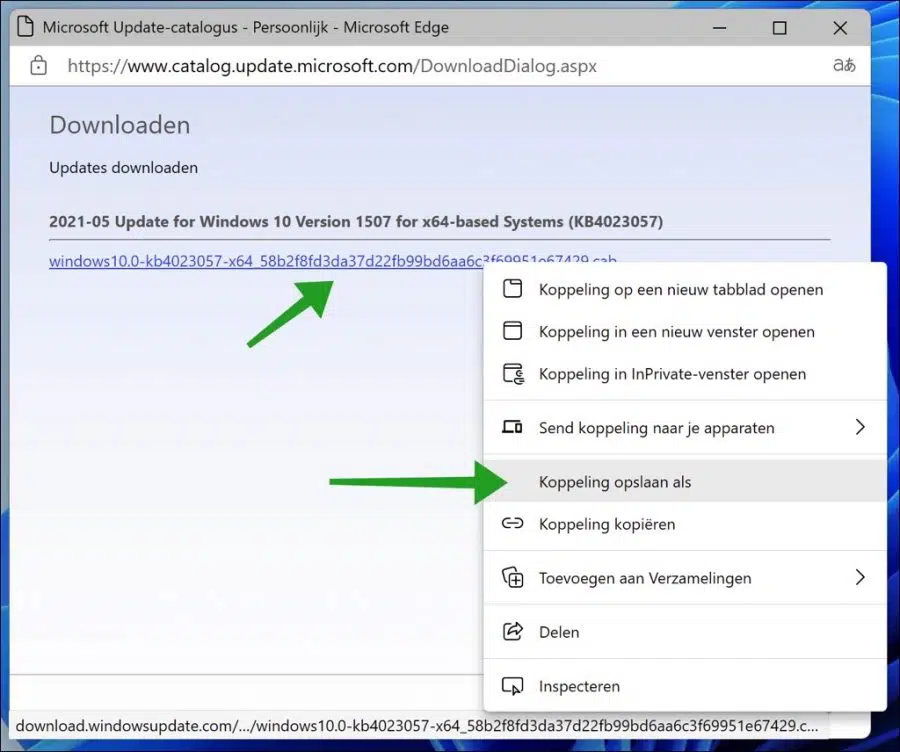Select Send koppeling naar je apparaten
Screen dimensions: 900x752
point(685,428)
